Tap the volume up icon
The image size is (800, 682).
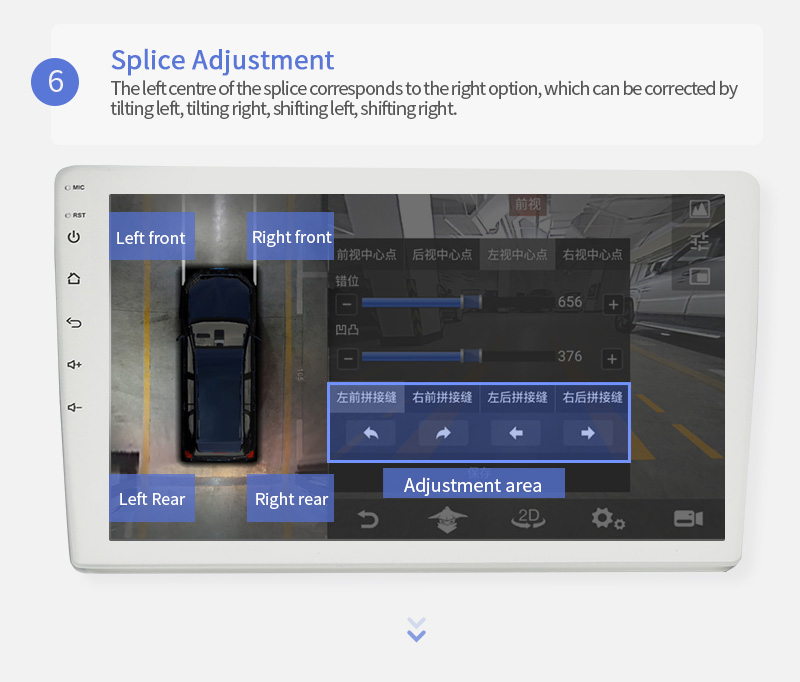tap(74, 364)
